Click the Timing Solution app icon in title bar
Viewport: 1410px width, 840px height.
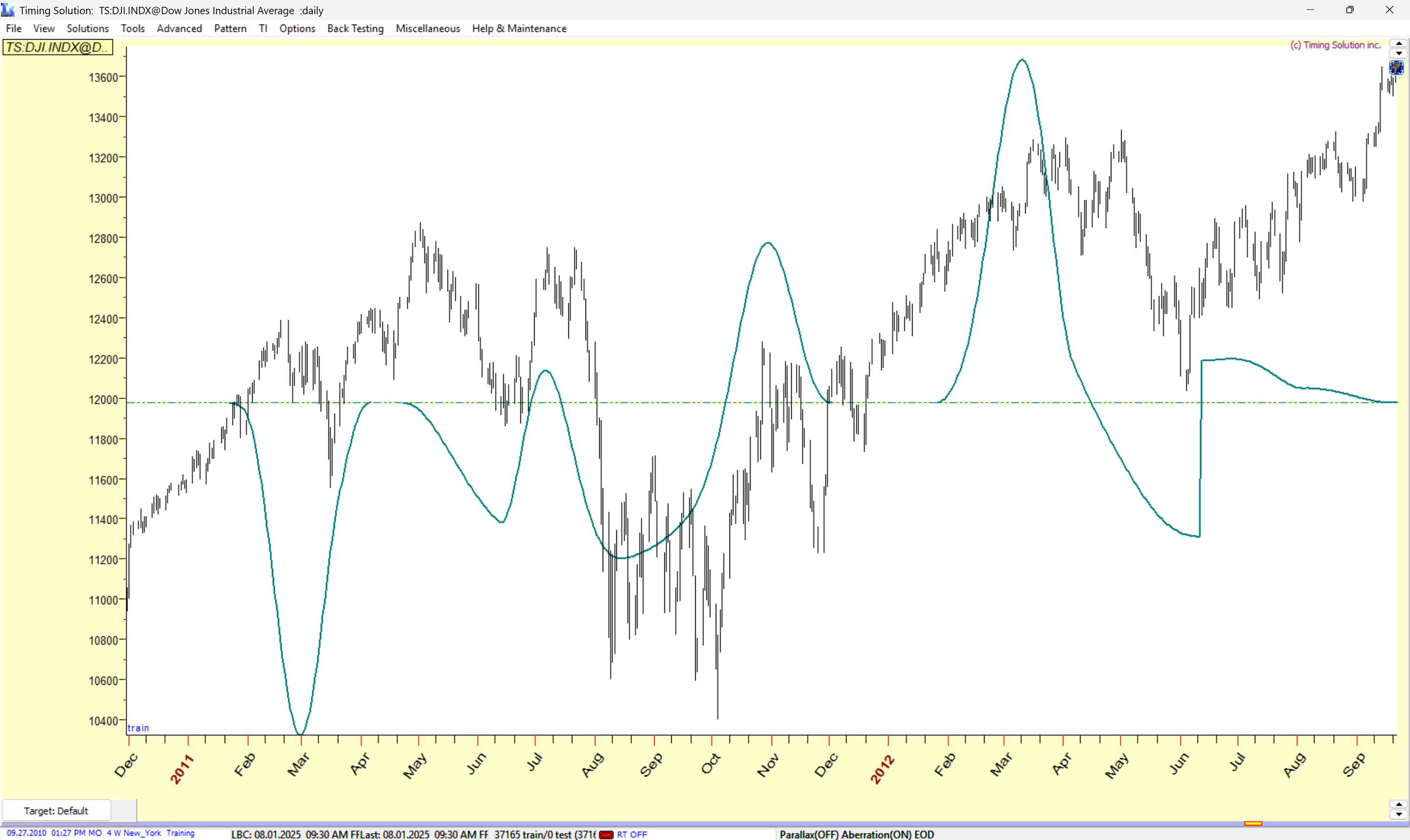[8, 10]
